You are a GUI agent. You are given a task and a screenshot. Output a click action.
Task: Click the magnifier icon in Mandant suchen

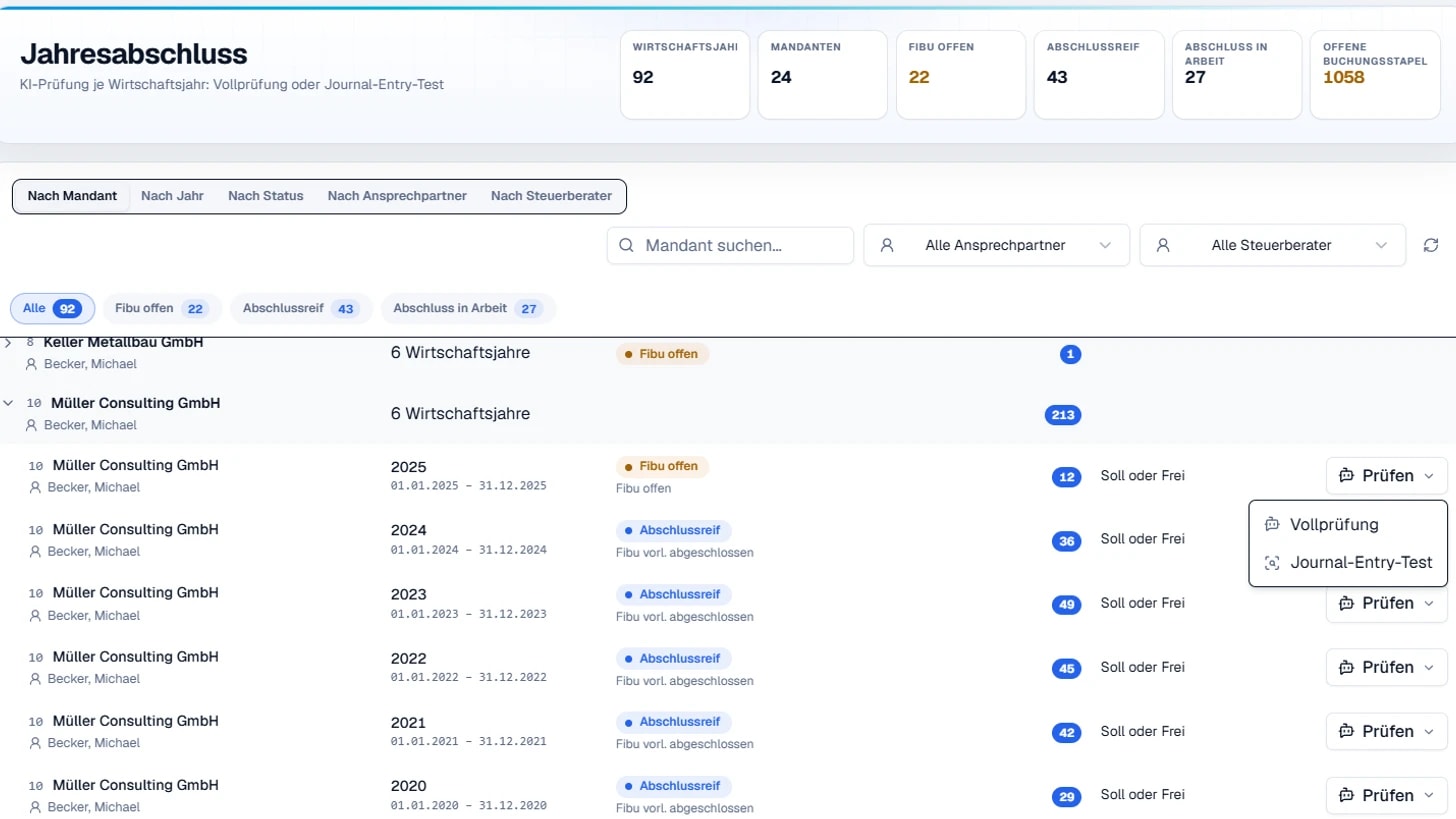[x=627, y=245]
